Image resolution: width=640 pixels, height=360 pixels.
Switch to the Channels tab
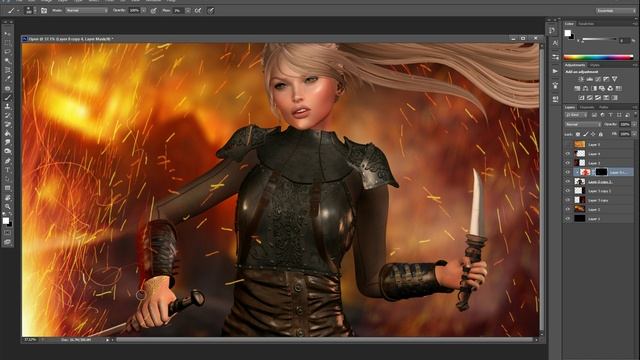pos(587,107)
